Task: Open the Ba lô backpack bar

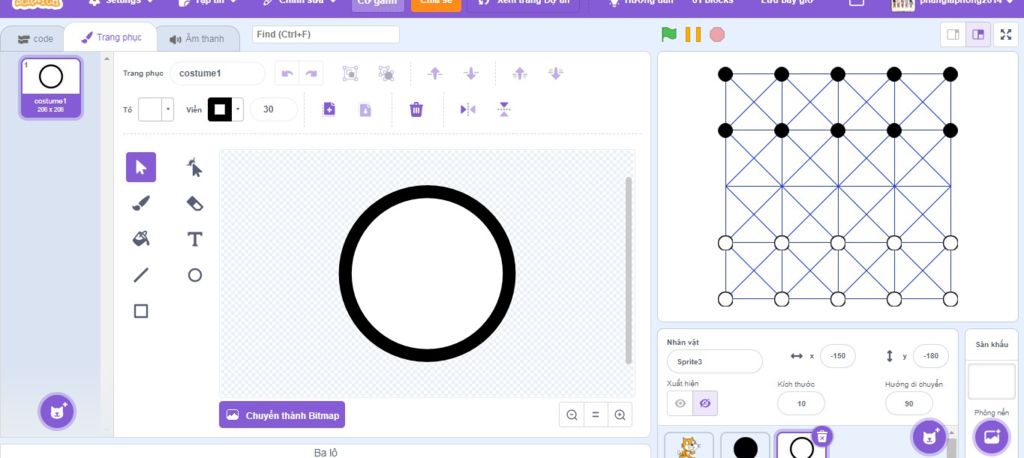Action: pos(325,451)
